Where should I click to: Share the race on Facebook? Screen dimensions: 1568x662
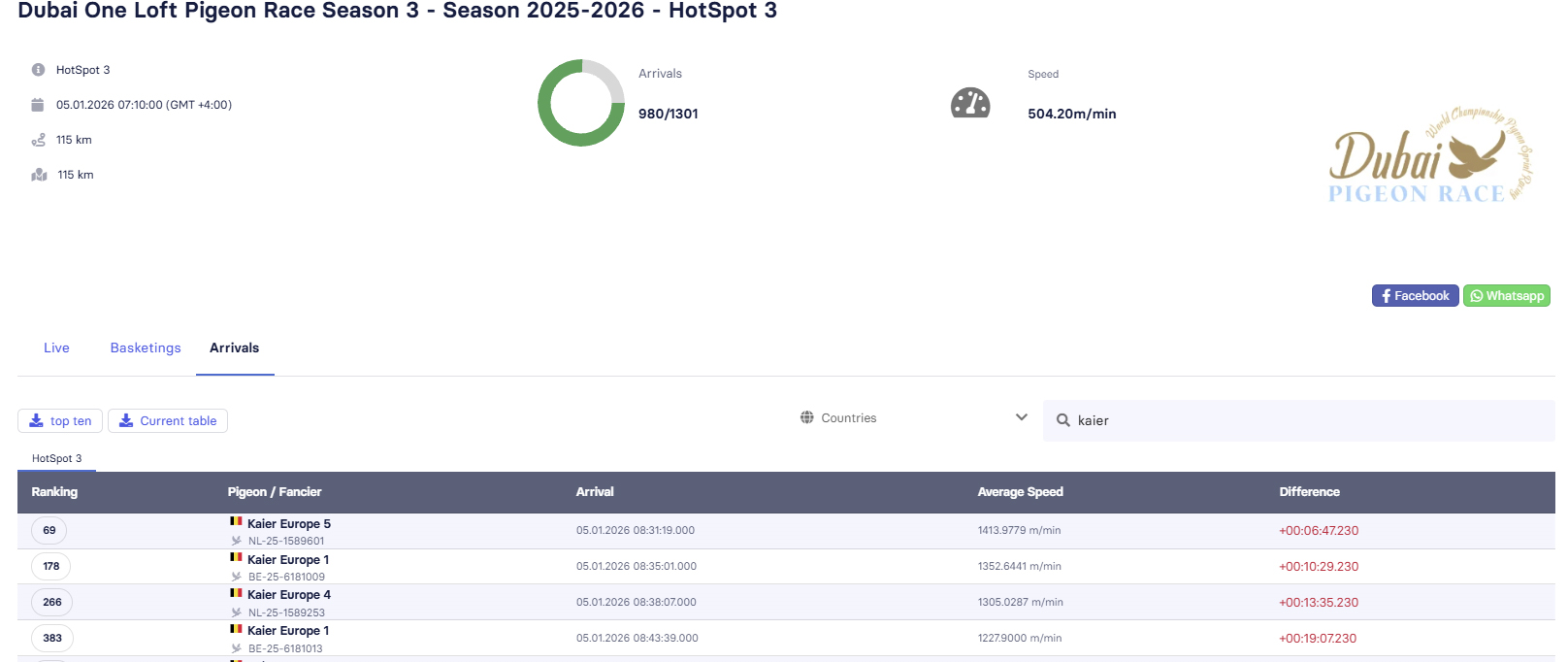tap(1415, 296)
